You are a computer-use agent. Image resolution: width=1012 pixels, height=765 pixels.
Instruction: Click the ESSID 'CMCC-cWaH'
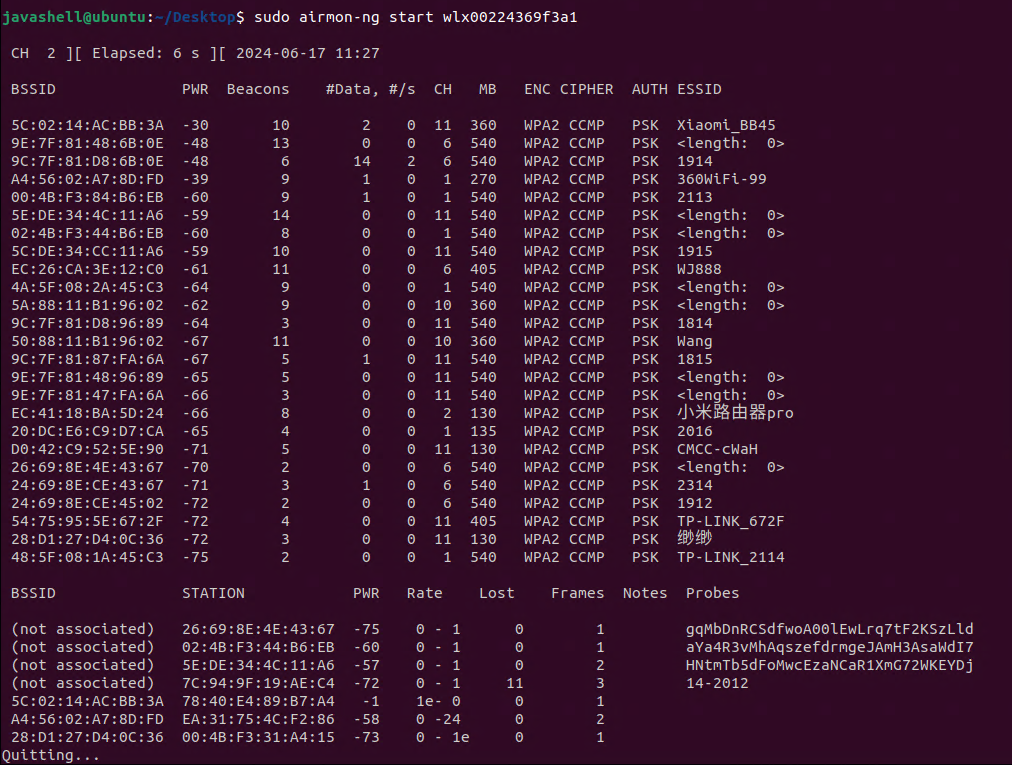[717, 449]
